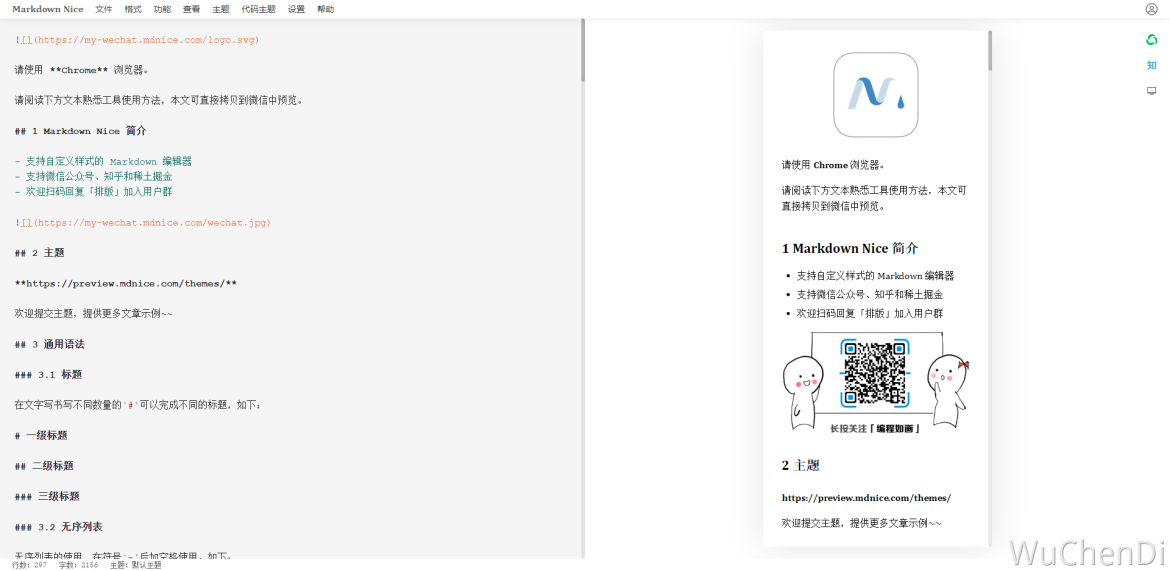Open the 格式 menu
The image size is (1170, 571).
point(133,10)
